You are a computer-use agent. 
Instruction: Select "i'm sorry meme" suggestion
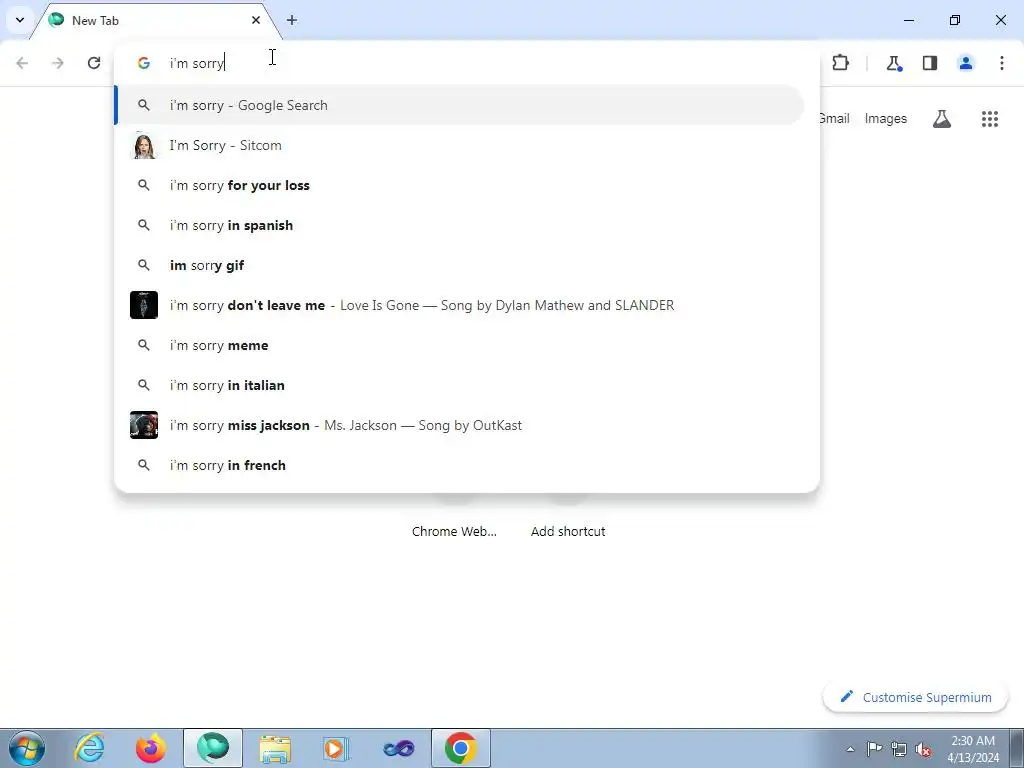459,345
